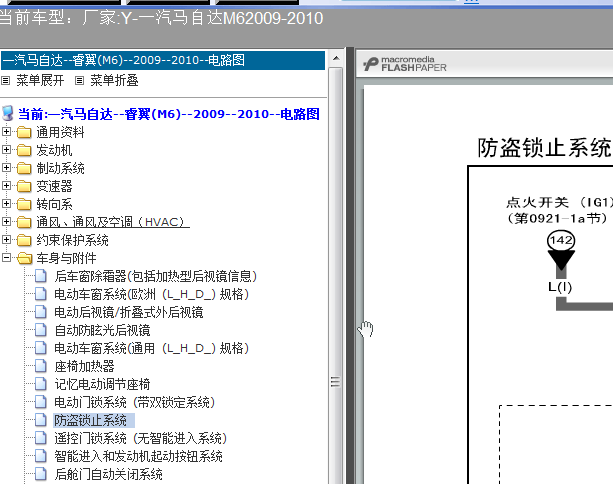Open 后舱门自动关闭系统 diagram

pyautogui.click(x=108, y=474)
